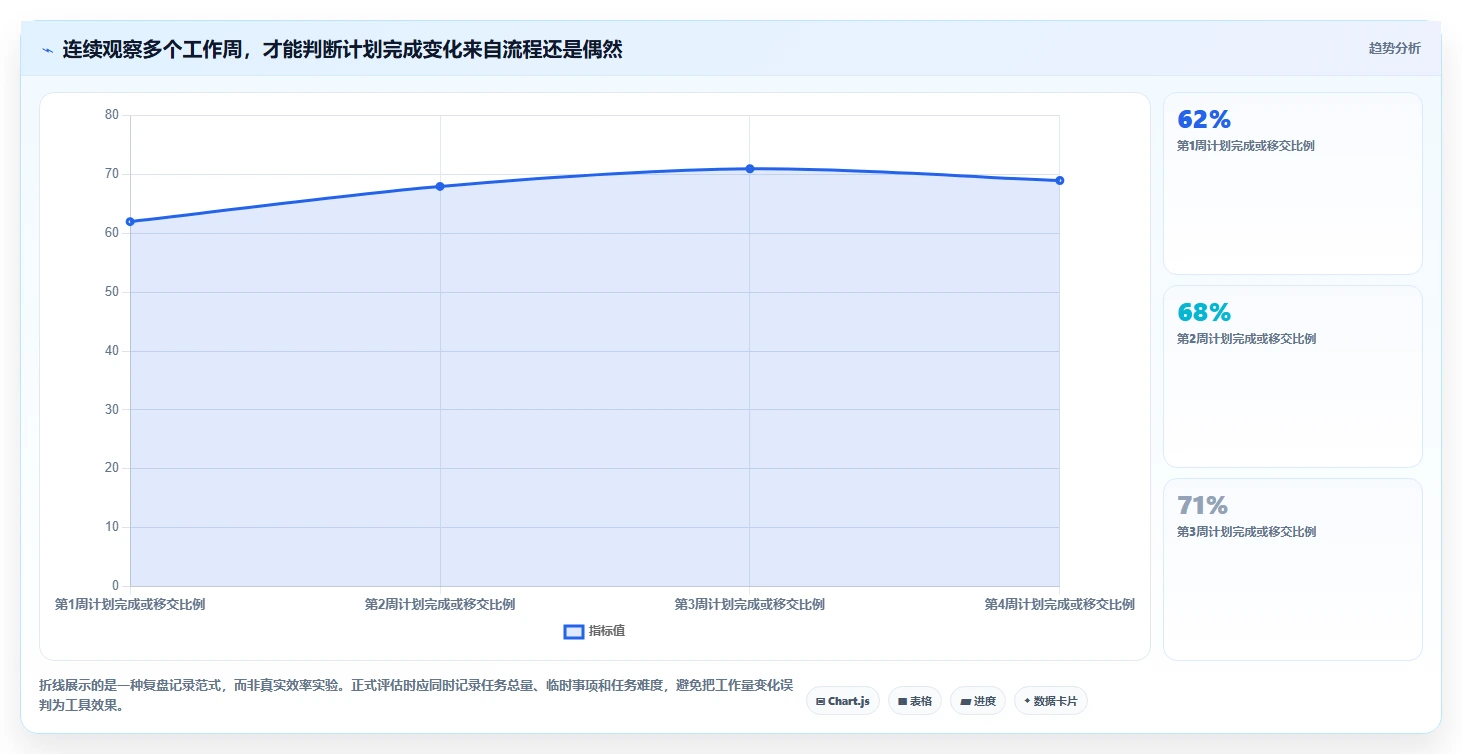The width and height of the screenshot is (1462, 754).
Task: Open the 68% data card
Action: point(1292,376)
